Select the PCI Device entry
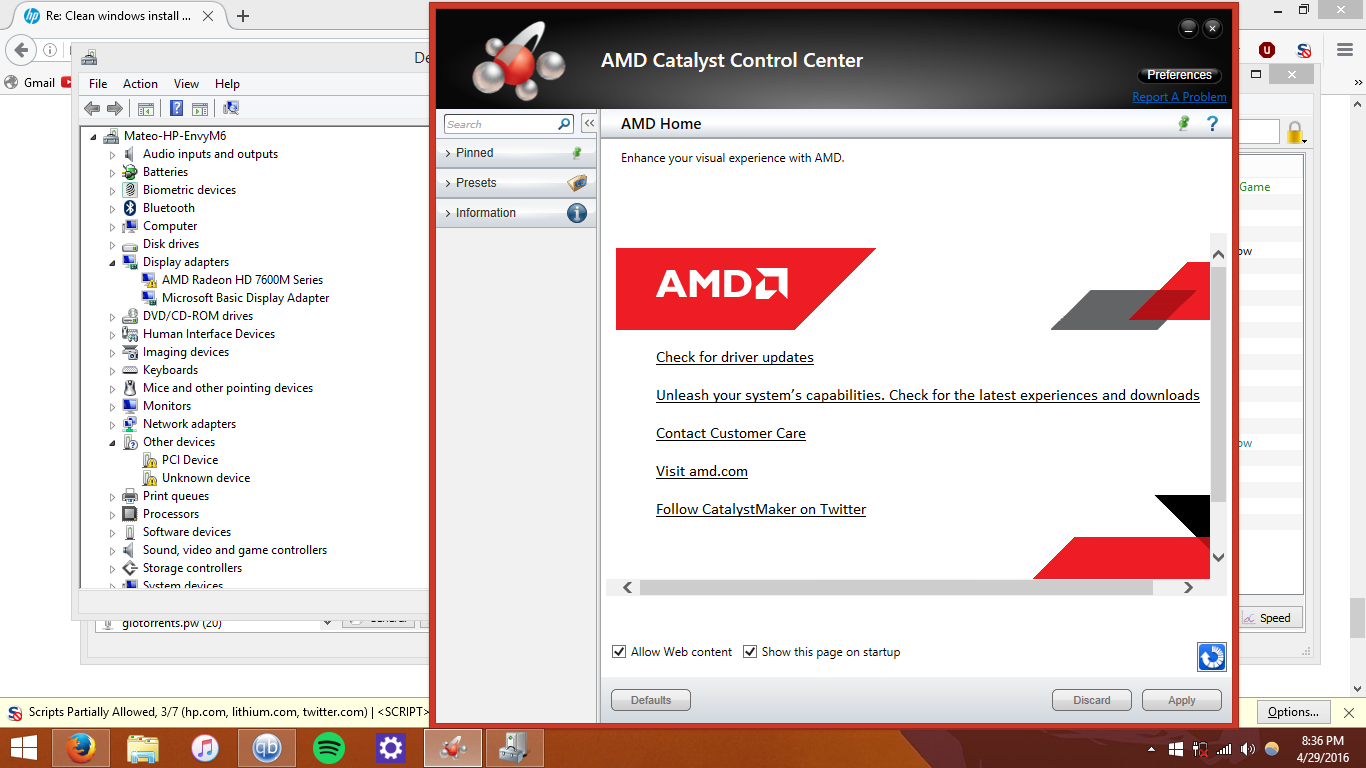Image resolution: width=1366 pixels, height=768 pixels. (190, 460)
